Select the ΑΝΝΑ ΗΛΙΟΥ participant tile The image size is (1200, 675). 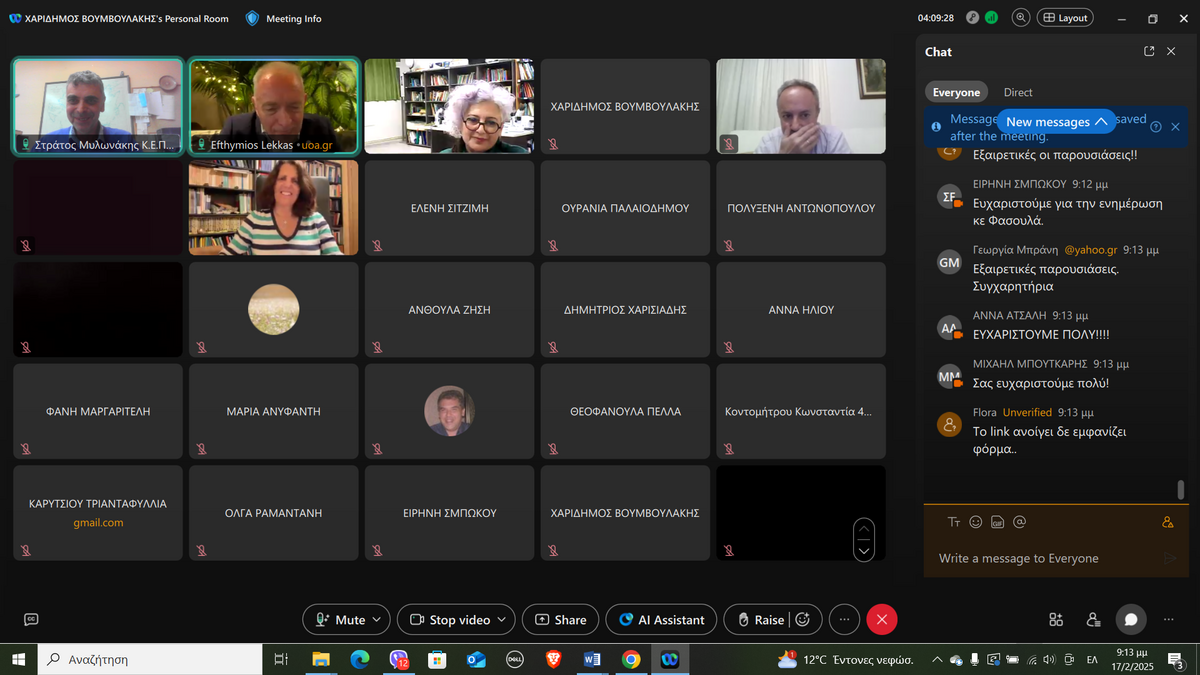point(801,310)
